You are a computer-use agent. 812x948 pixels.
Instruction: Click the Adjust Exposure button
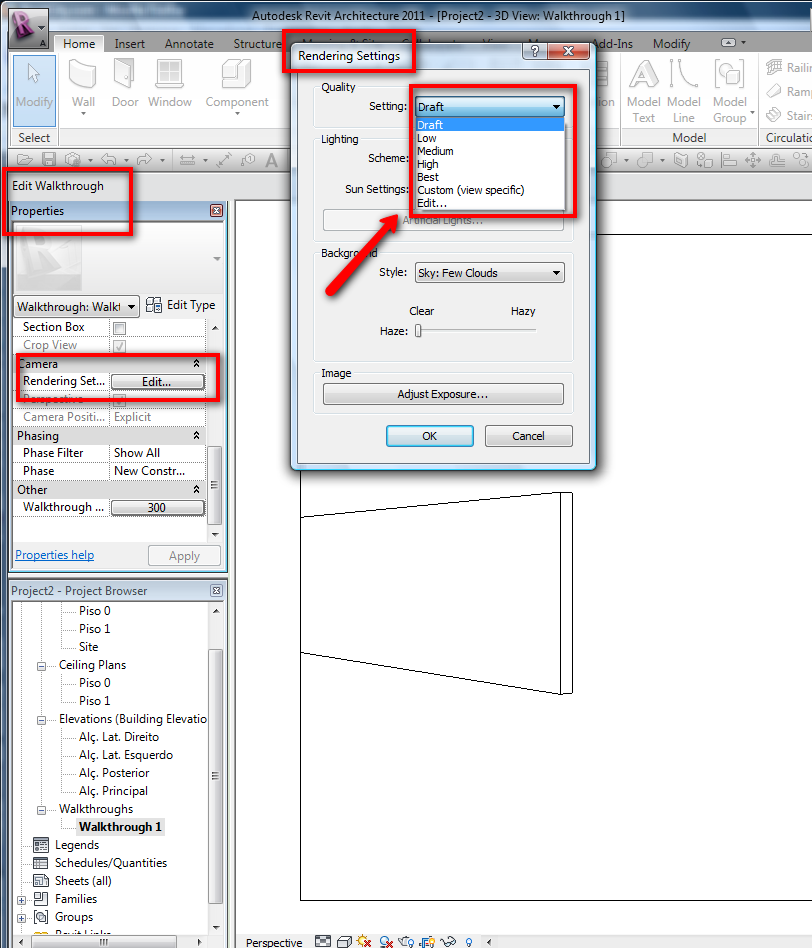click(443, 394)
